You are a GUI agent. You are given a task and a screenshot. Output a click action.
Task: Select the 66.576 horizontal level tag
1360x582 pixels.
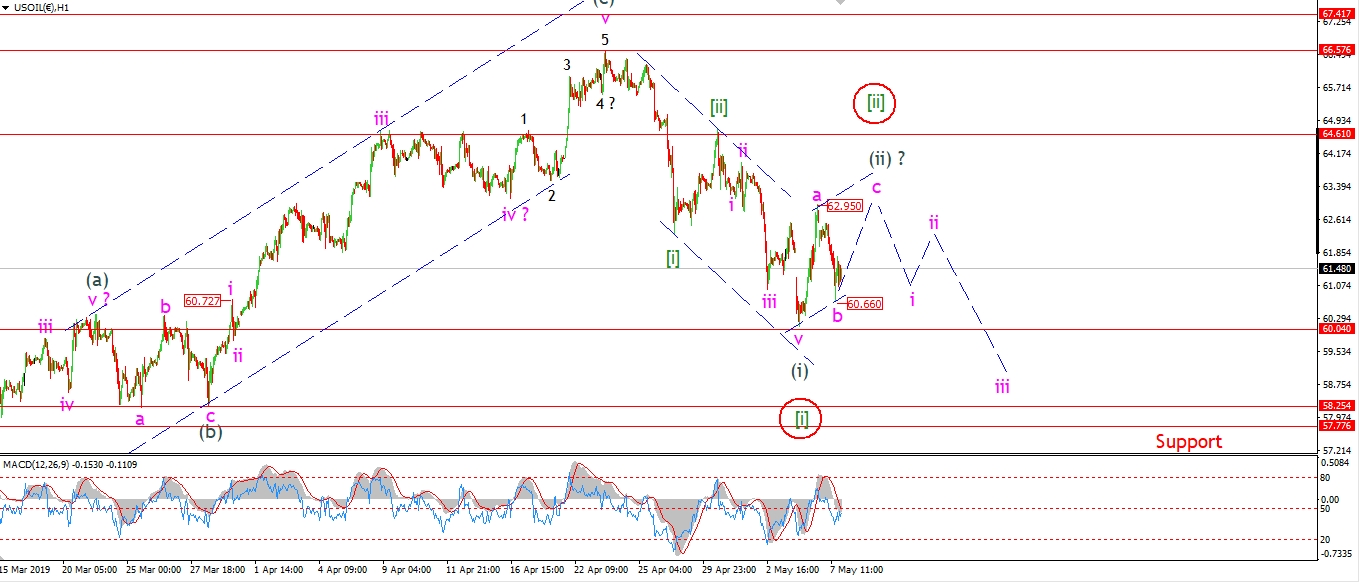1336,48
